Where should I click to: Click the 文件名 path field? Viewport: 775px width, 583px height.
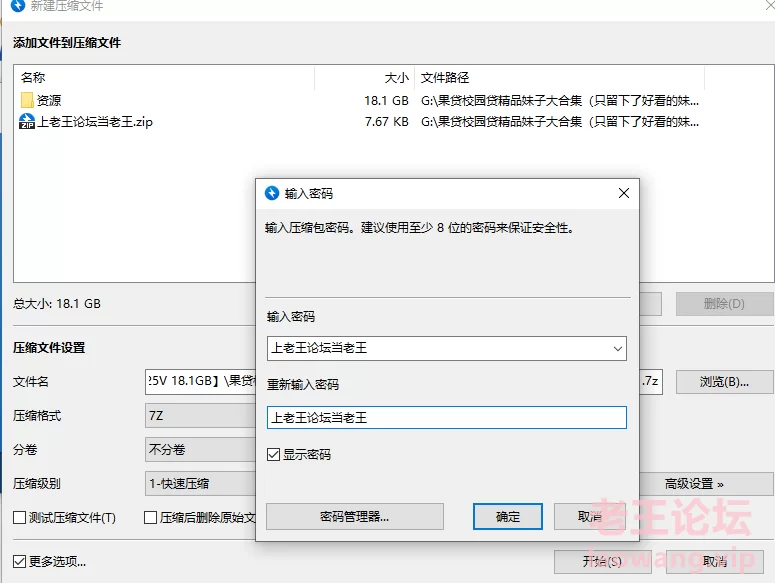(201, 382)
